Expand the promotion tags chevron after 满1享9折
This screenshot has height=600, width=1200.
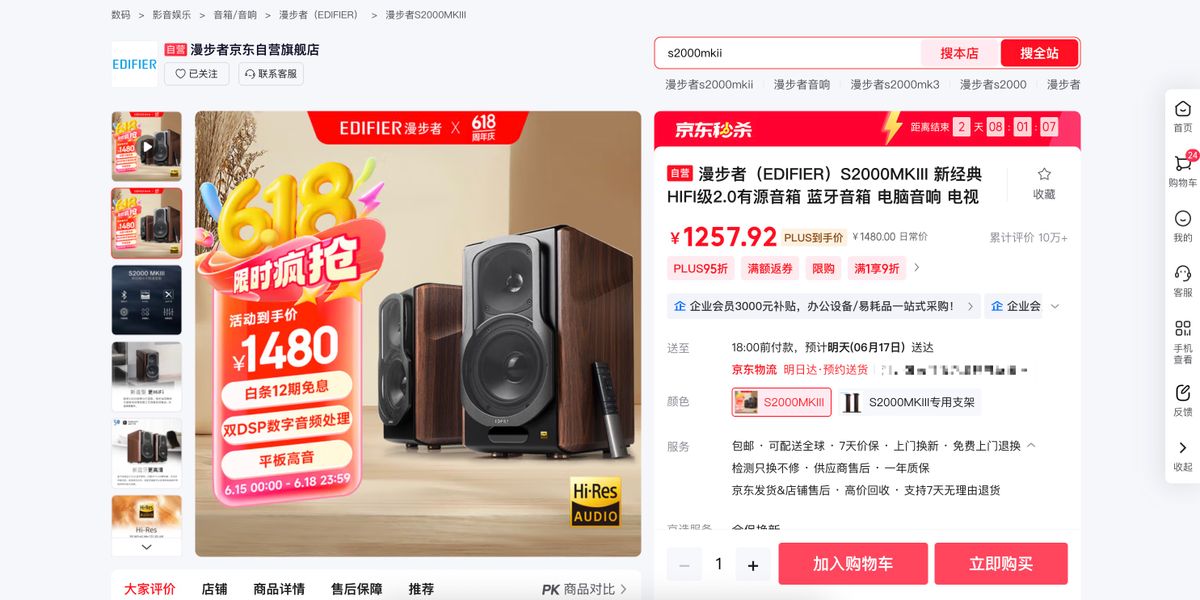917,268
